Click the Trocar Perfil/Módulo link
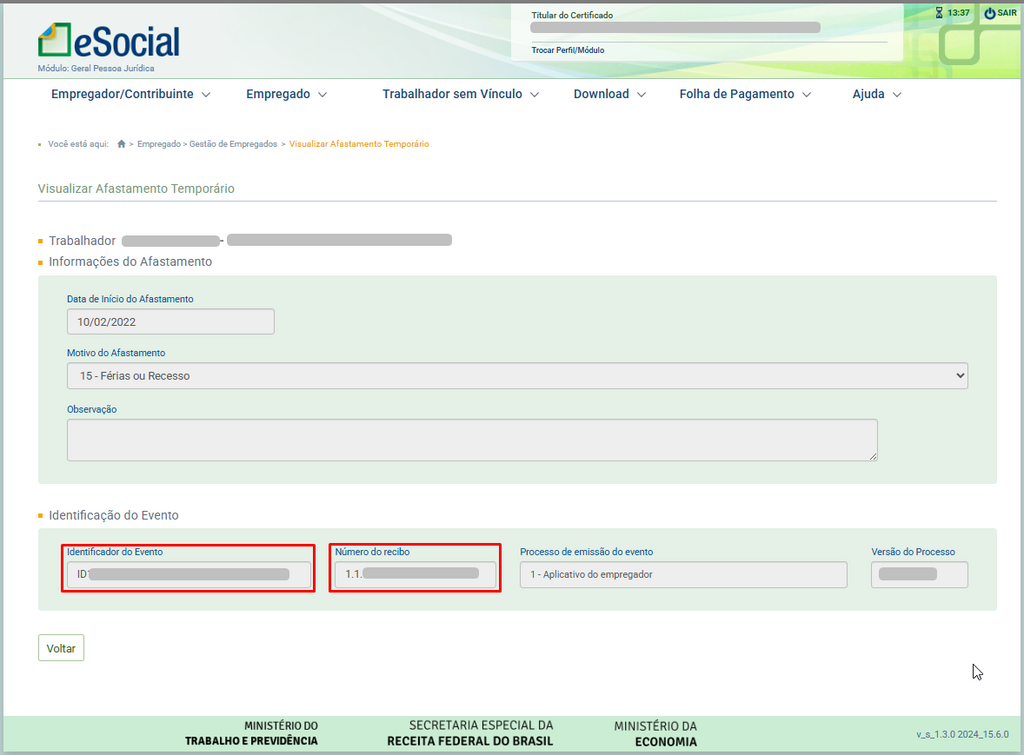 [x=567, y=50]
